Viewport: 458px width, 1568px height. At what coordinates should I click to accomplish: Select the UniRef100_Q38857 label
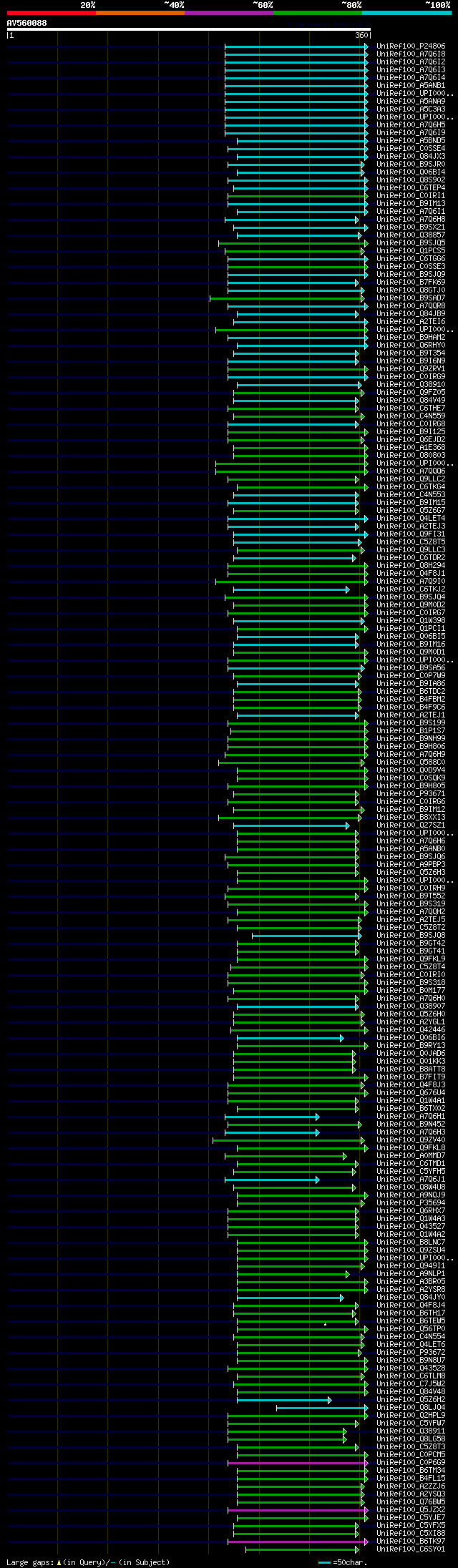click(x=411, y=235)
